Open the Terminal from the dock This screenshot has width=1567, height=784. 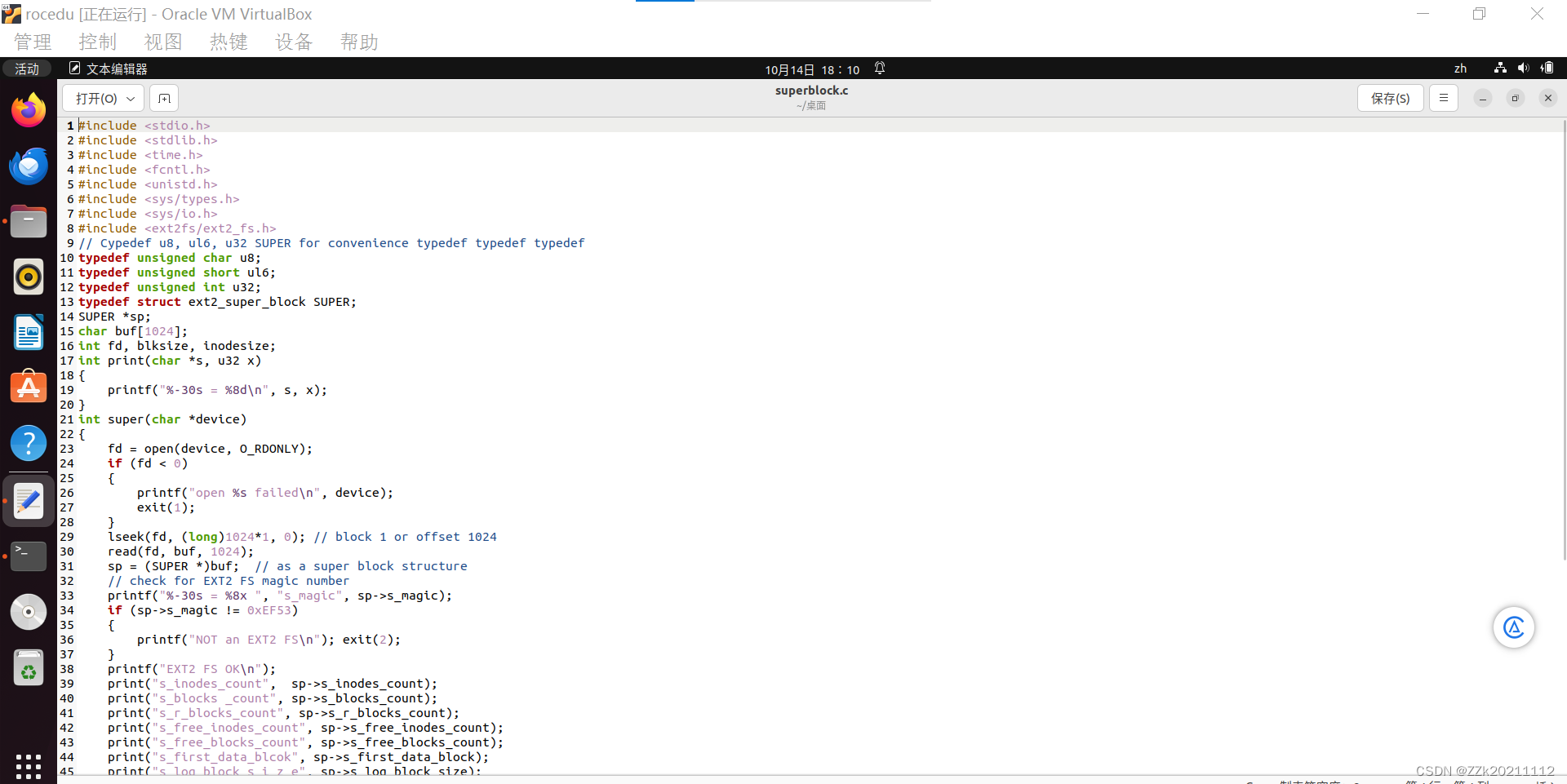(x=29, y=556)
